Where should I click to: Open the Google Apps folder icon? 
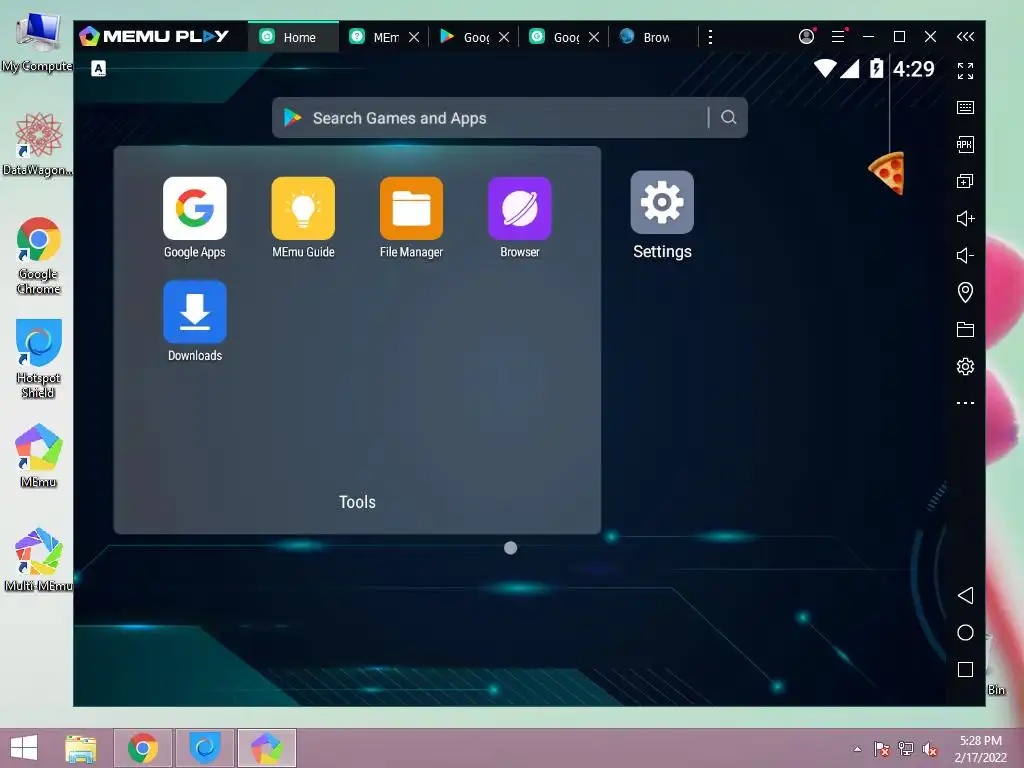(x=195, y=208)
